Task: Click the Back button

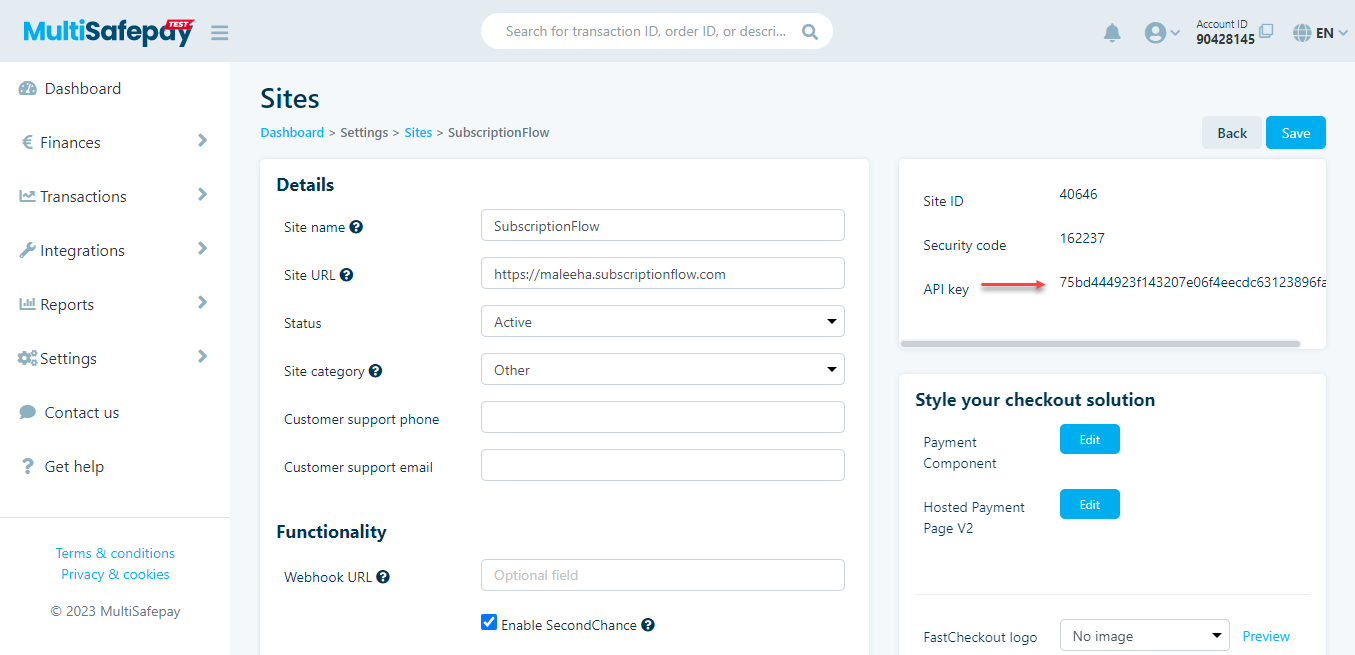Action: click(1232, 133)
